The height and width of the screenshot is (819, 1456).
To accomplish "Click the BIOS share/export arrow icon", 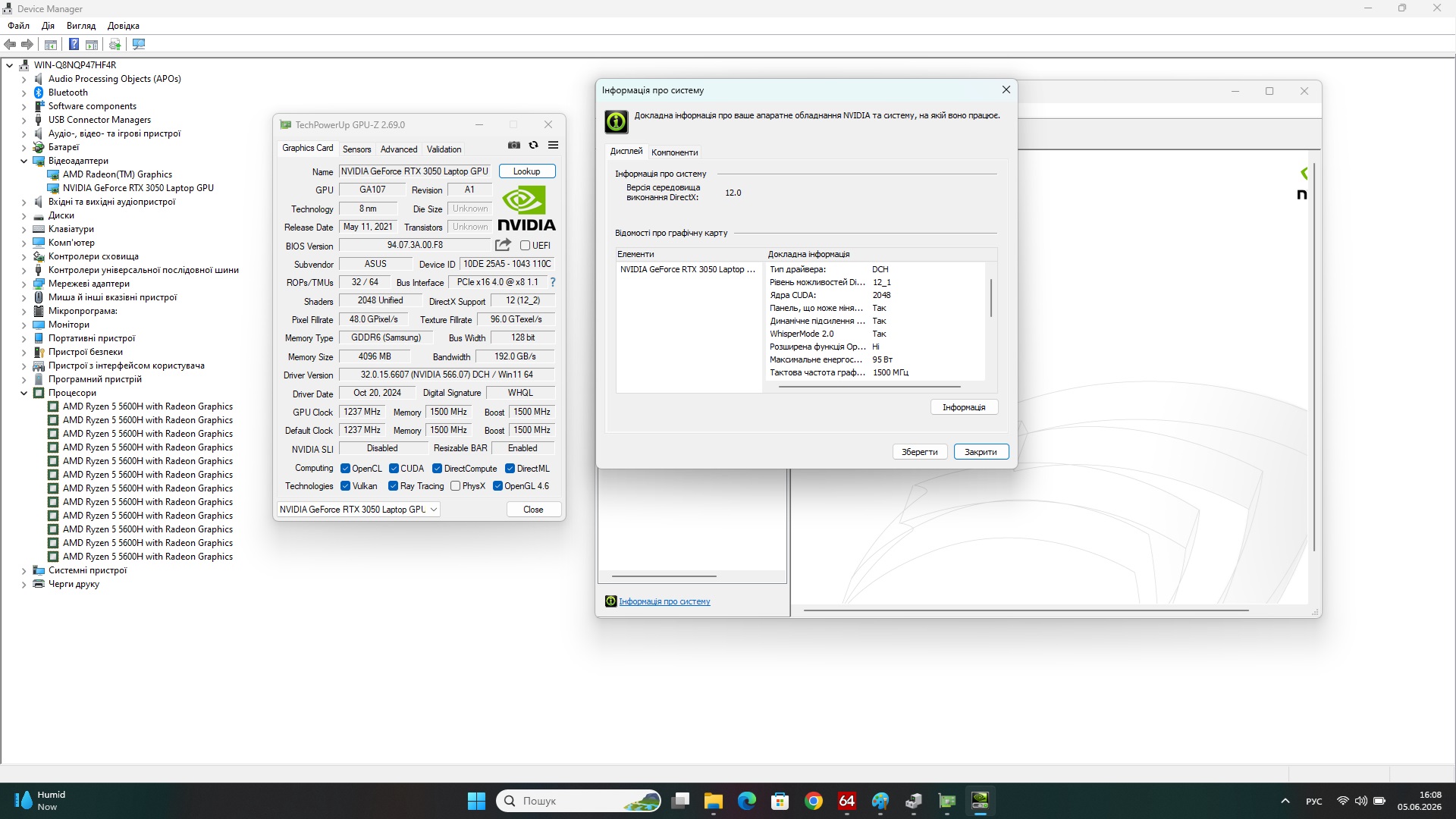I will pyautogui.click(x=503, y=245).
